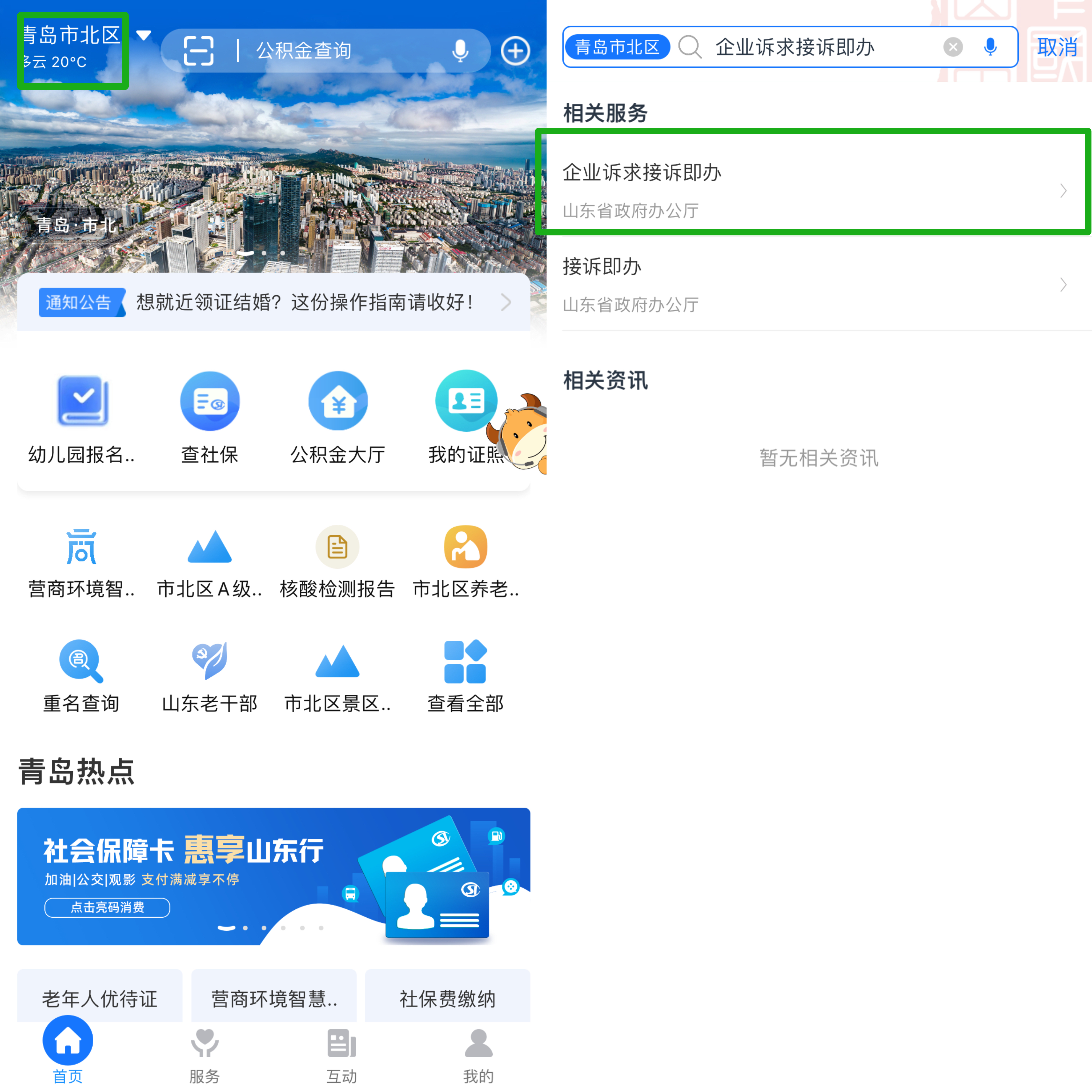Open 幼儿园报名 service icon
1092x1092 pixels.
tap(83, 401)
